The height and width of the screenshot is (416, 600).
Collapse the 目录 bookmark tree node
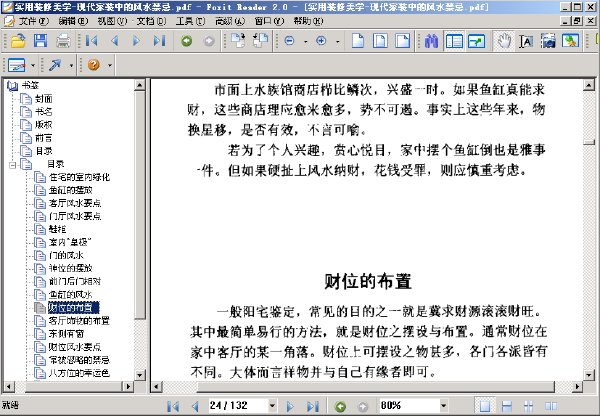(13, 165)
